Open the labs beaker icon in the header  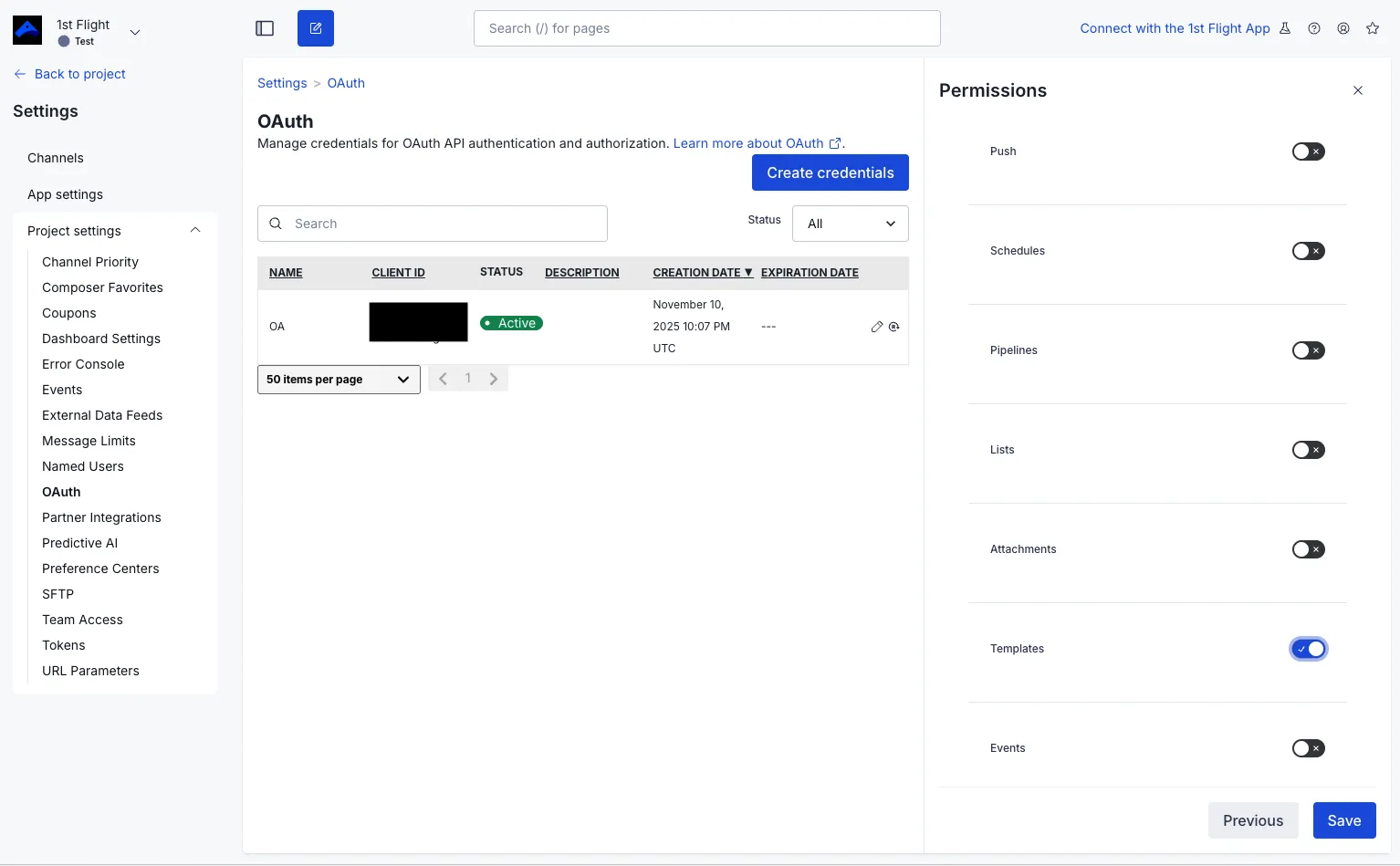(1285, 28)
